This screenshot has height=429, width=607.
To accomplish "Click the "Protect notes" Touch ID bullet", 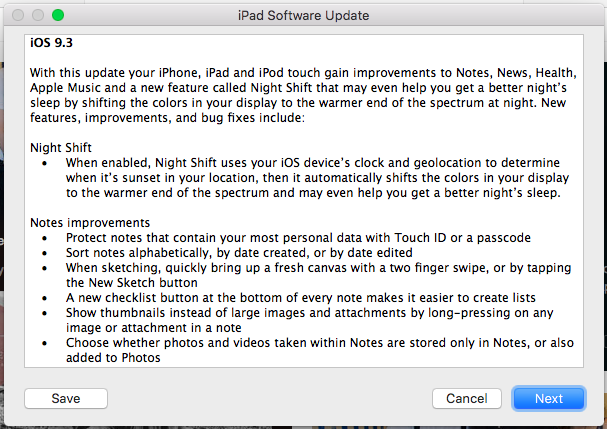I will [300, 238].
